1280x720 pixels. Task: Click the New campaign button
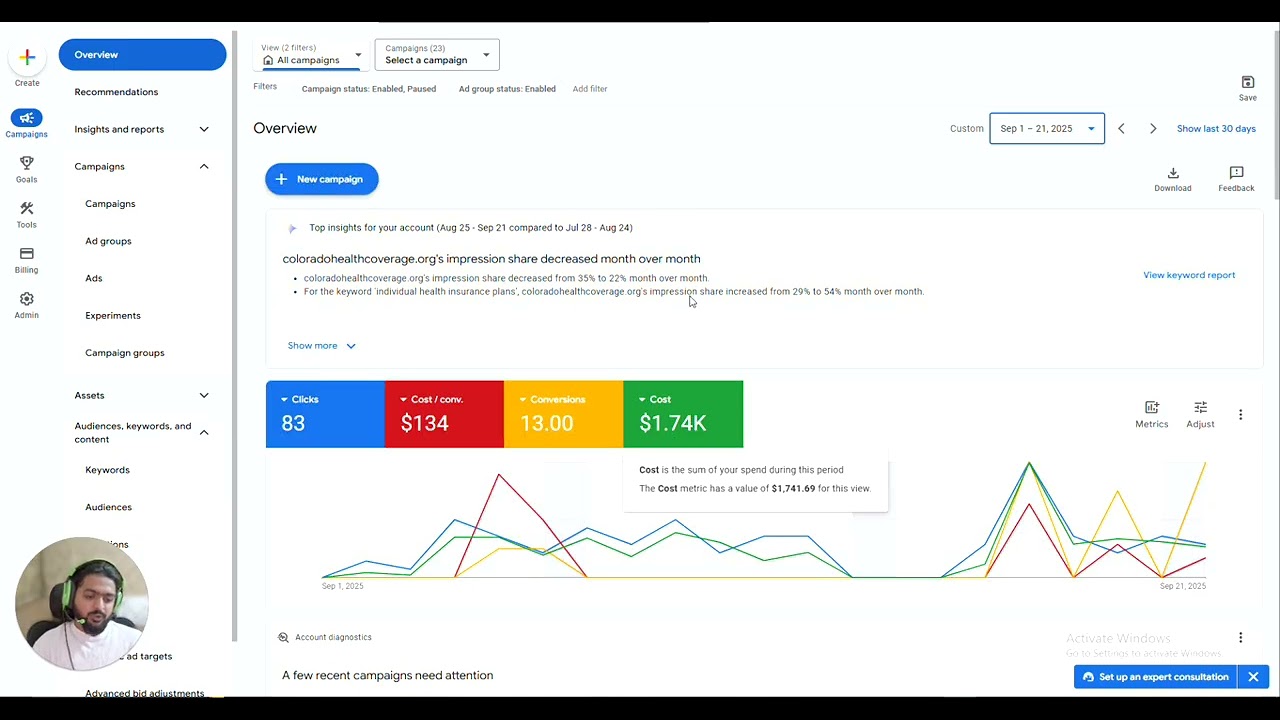click(x=322, y=179)
